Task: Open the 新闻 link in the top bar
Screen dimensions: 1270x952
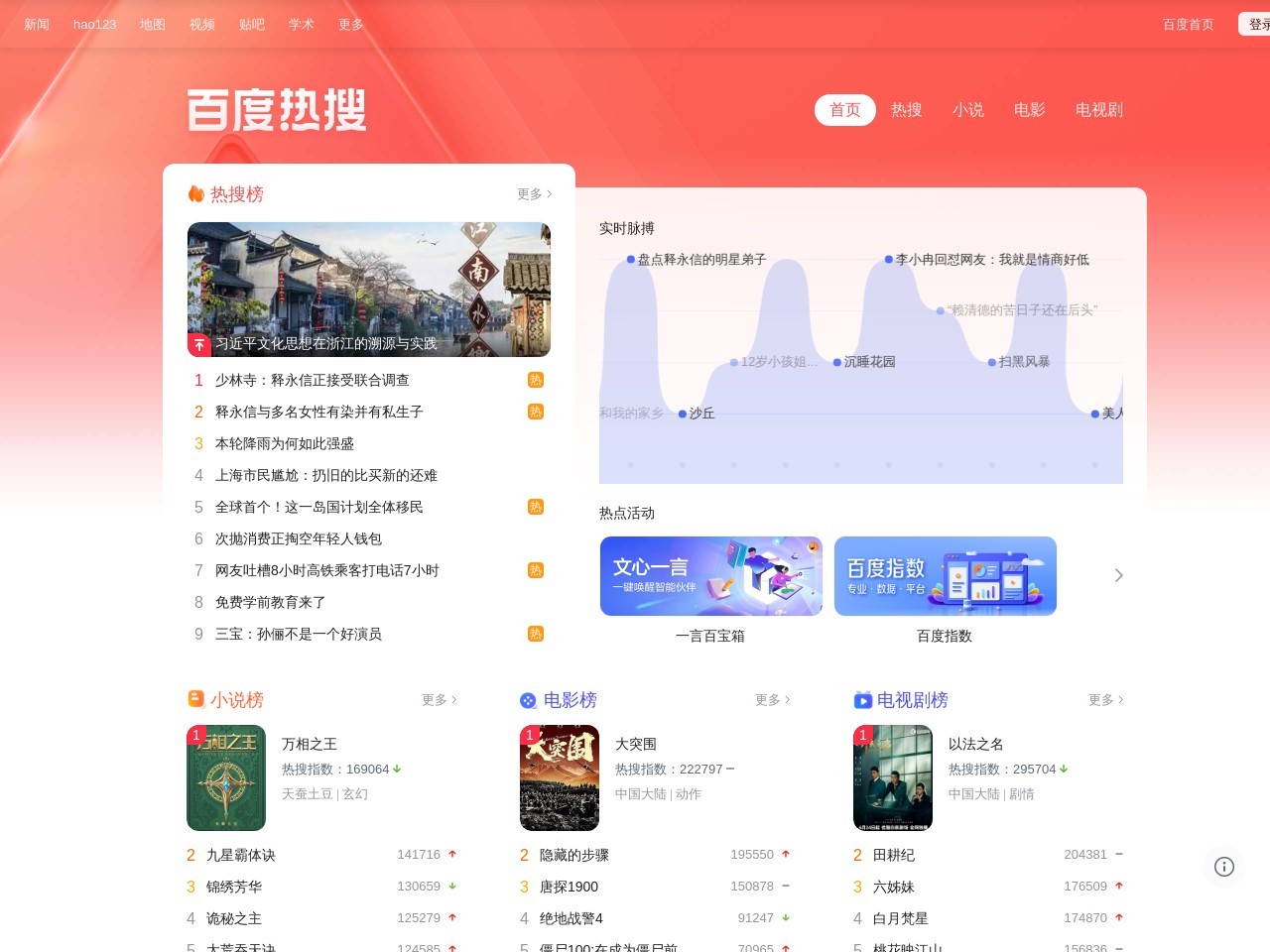Action: coord(37,24)
